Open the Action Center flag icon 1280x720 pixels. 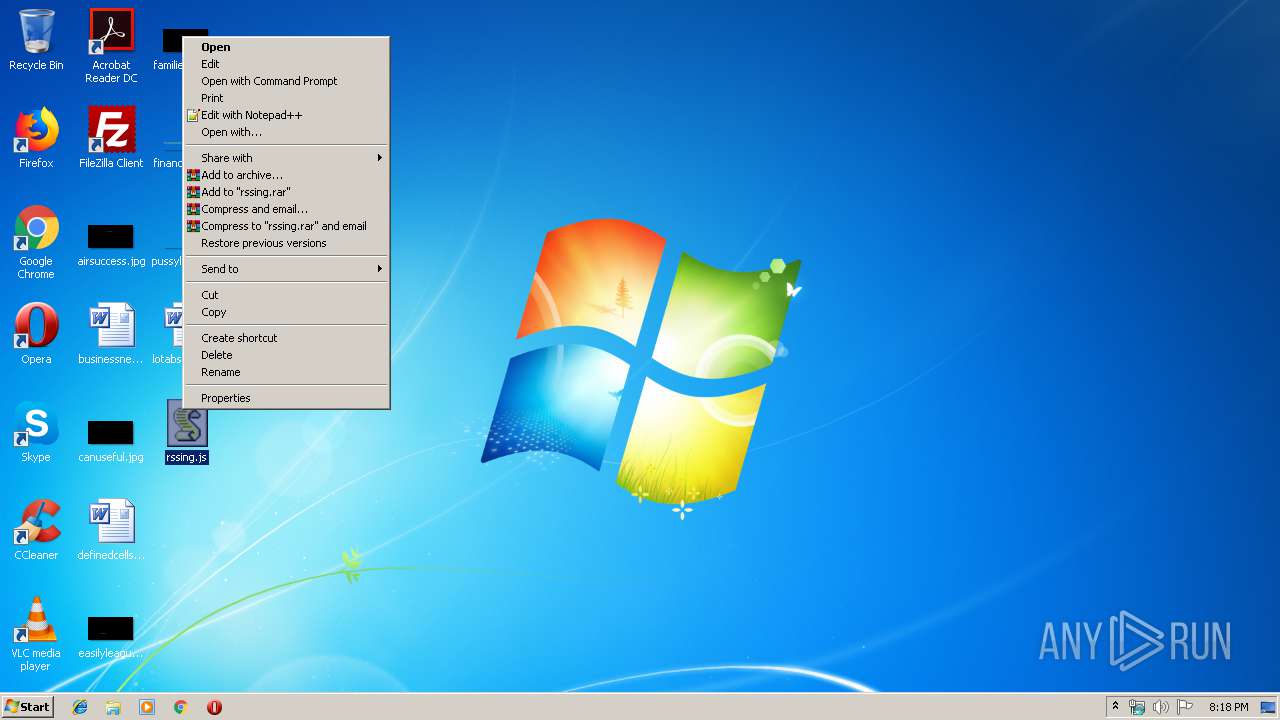tap(1185, 707)
